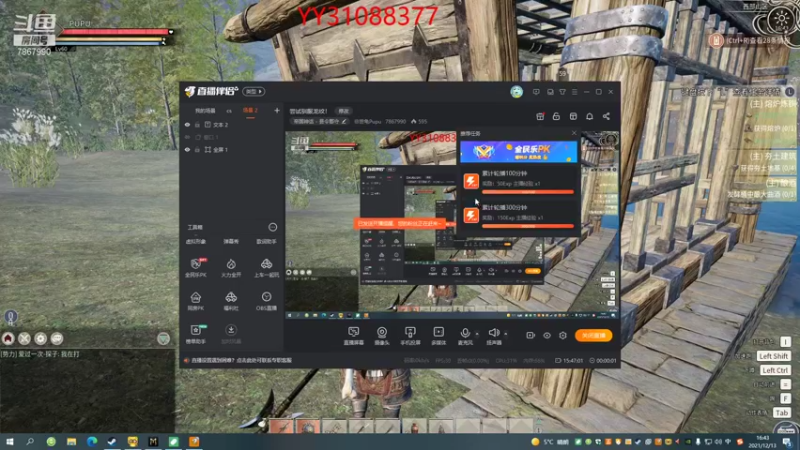
Task: Switch to the 'cs' scene tab
Action: click(x=229, y=111)
